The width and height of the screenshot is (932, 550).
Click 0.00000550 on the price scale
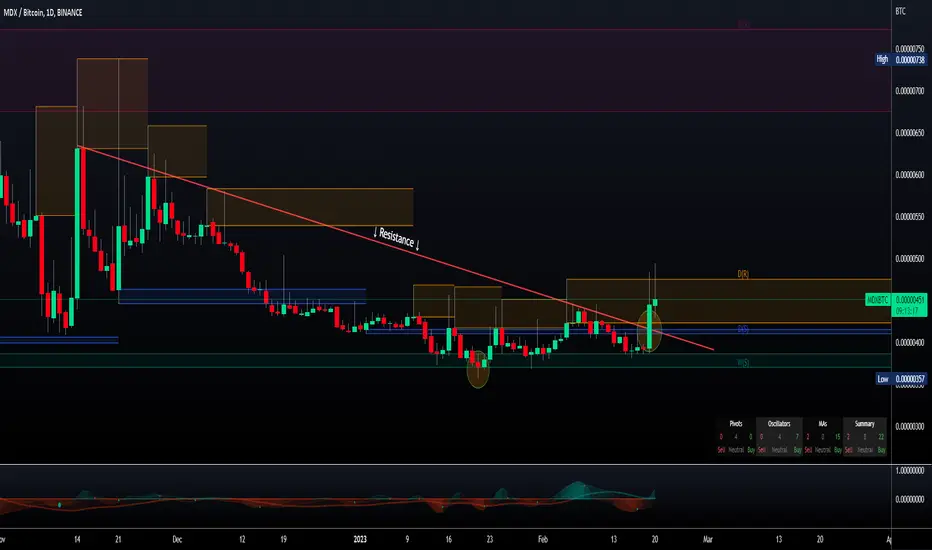pyautogui.click(x=910, y=217)
